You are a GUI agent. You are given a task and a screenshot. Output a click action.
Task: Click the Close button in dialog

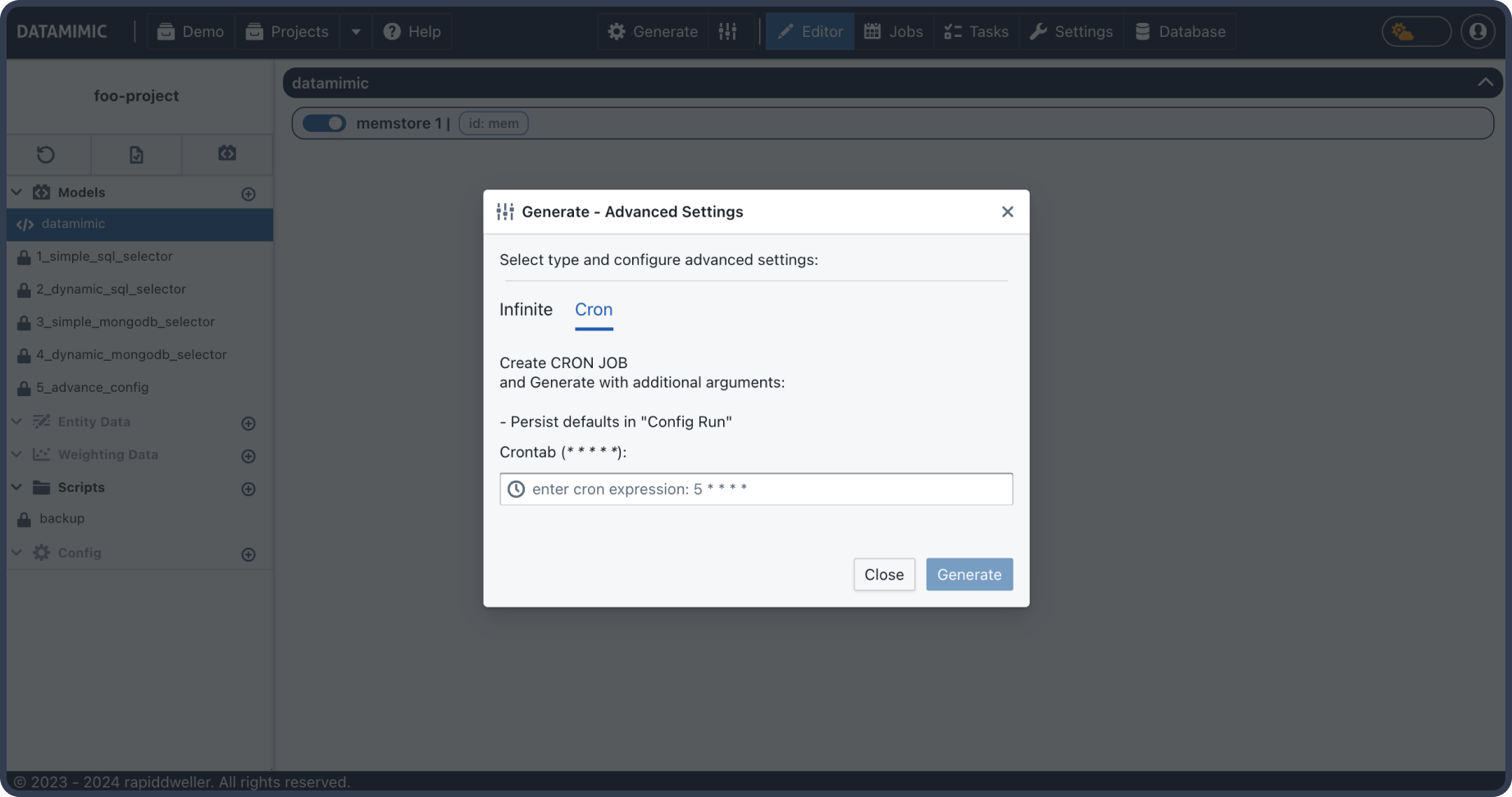coord(883,574)
